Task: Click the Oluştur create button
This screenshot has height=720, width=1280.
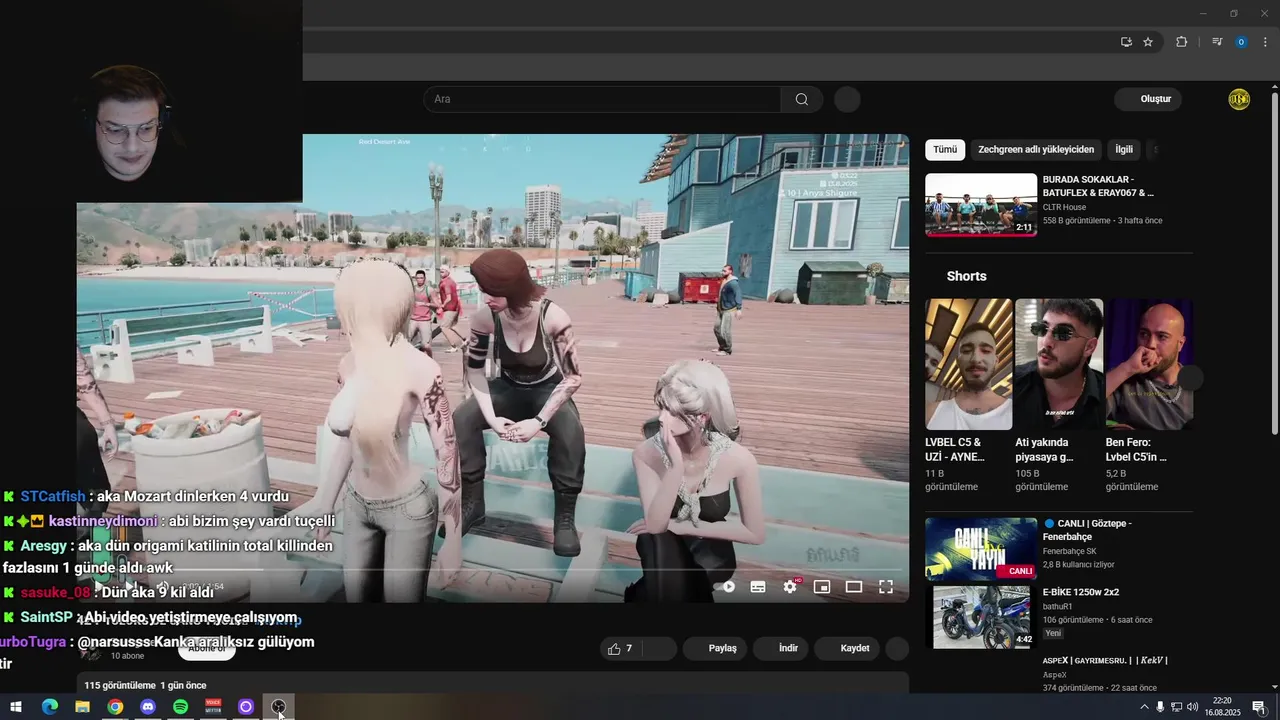Action: pos(1148,99)
